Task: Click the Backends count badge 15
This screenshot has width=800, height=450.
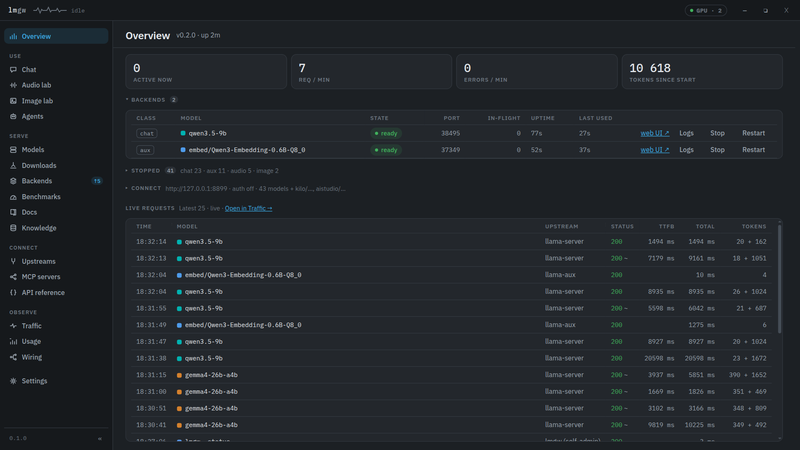Action: click(97, 181)
